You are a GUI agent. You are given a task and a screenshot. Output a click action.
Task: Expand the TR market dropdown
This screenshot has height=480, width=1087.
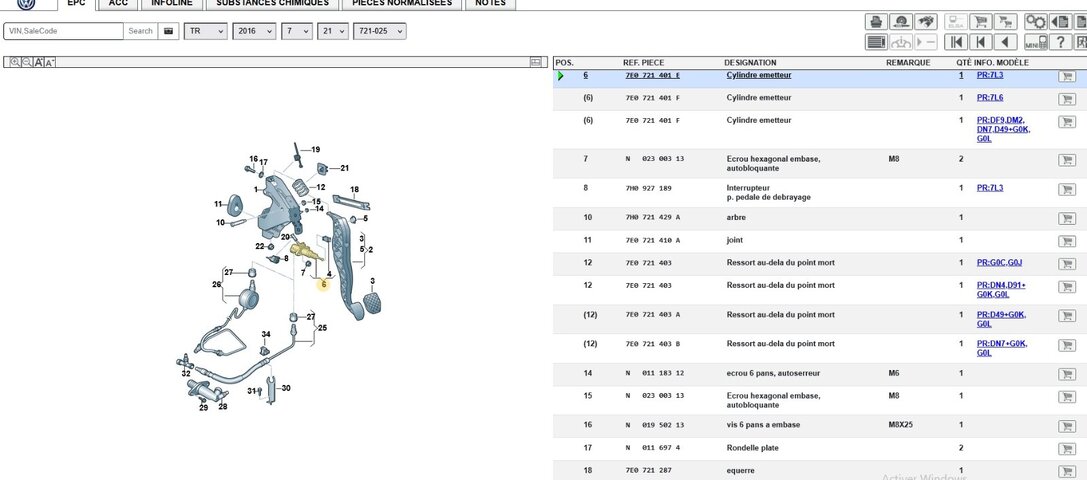point(206,31)
